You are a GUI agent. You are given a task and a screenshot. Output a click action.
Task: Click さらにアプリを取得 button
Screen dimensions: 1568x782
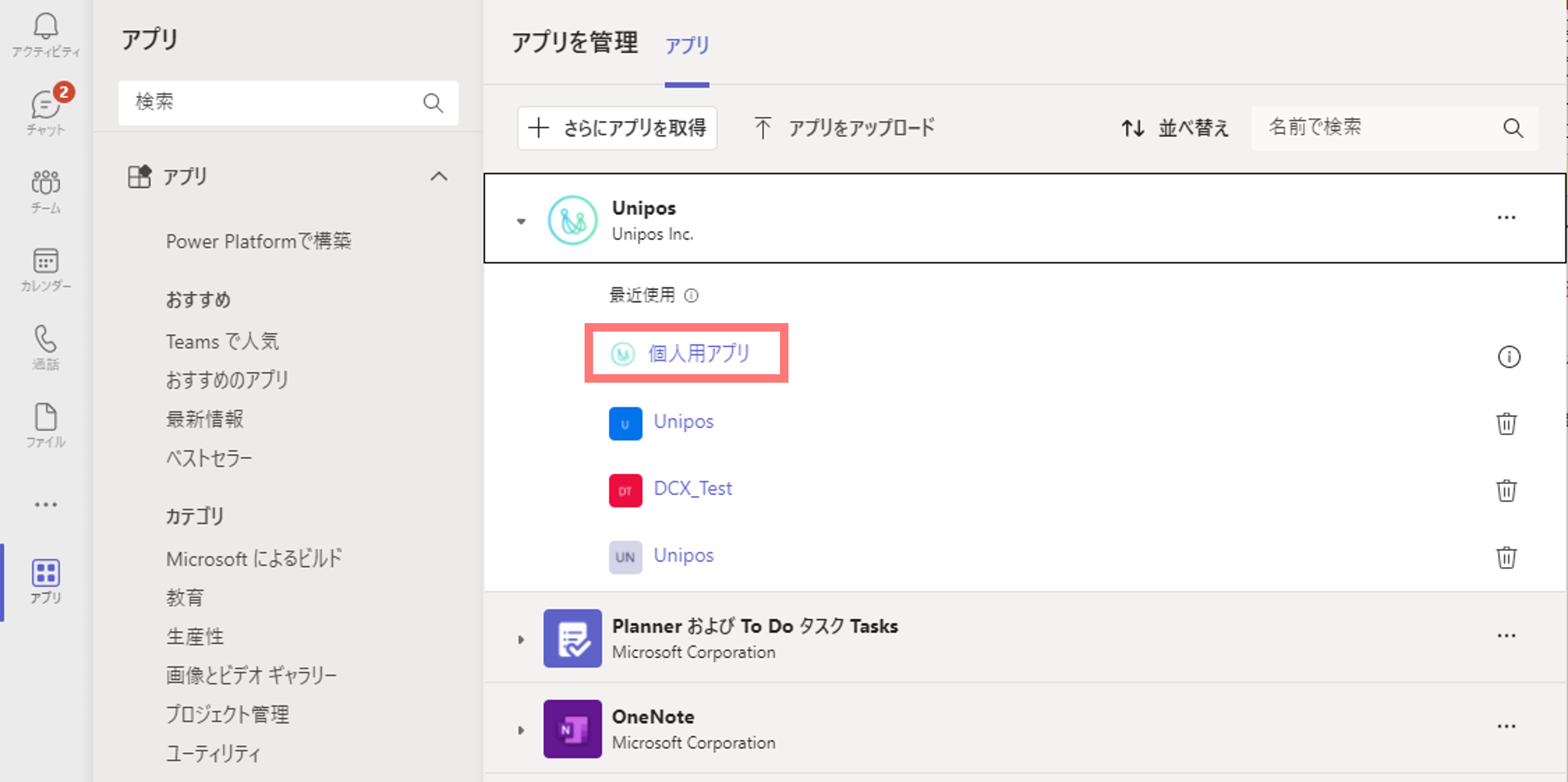(617, 128)
